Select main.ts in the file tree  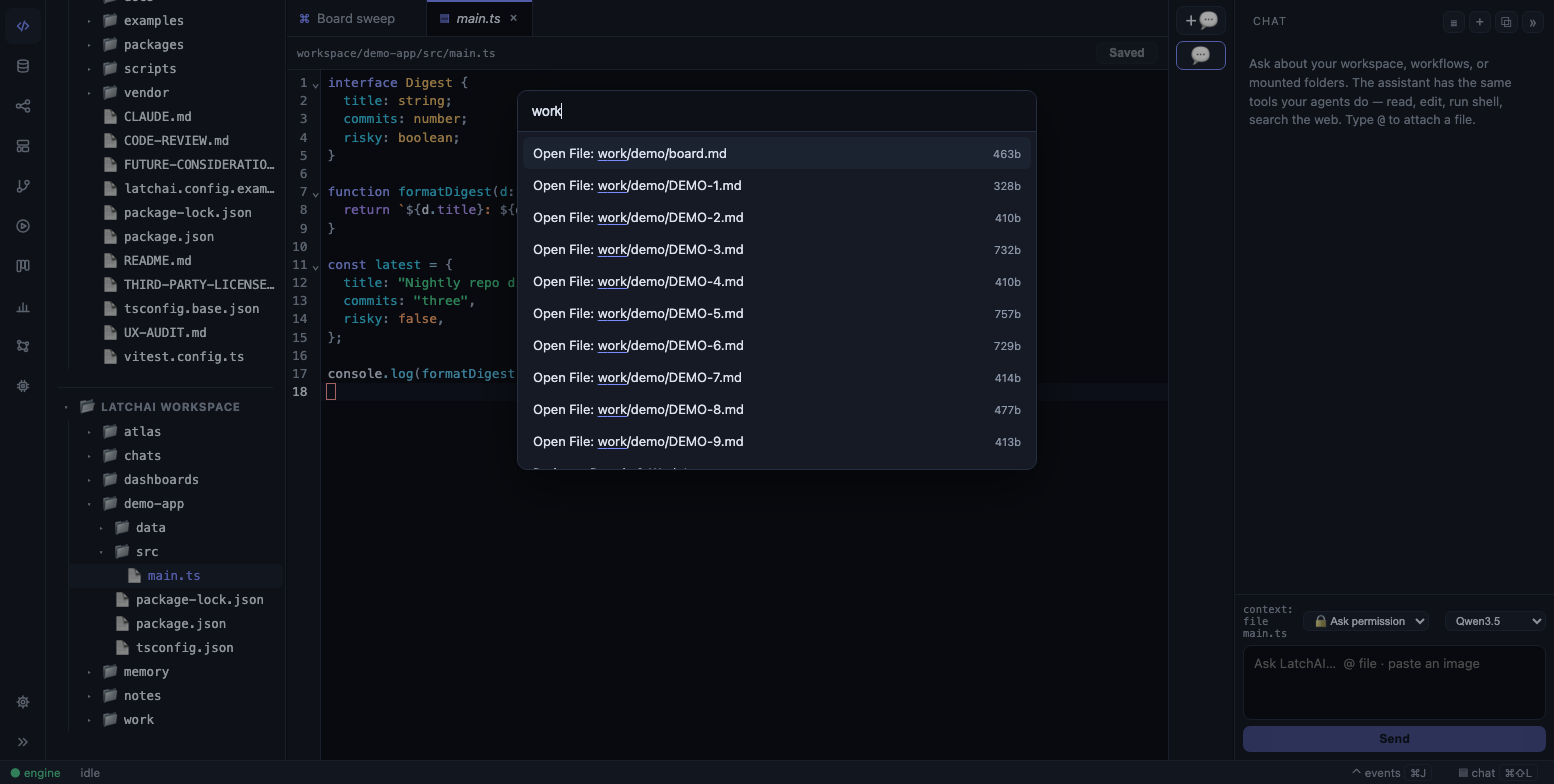tap(174, 576)
